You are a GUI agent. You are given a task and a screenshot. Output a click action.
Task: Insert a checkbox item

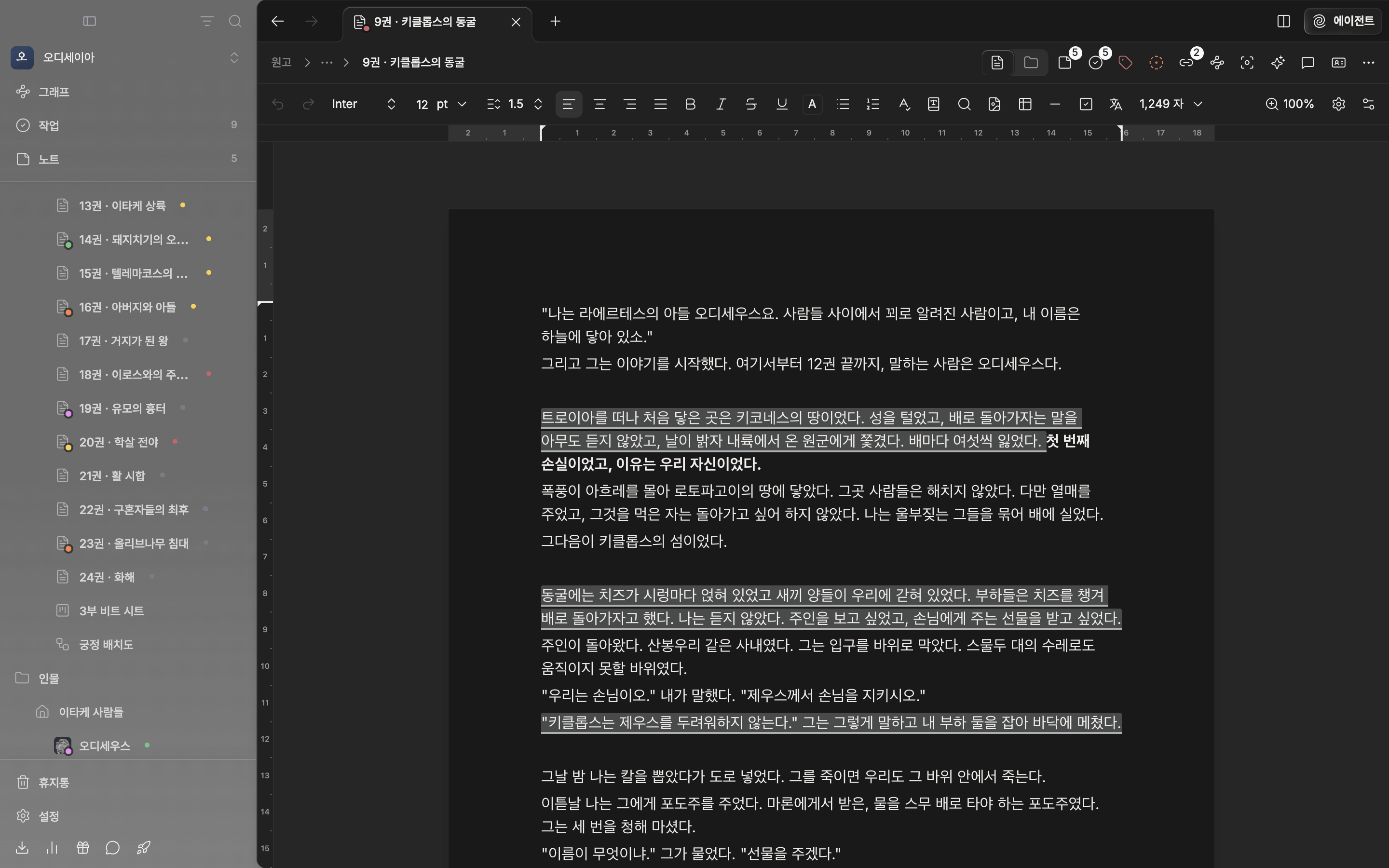tap(1085, 104)
